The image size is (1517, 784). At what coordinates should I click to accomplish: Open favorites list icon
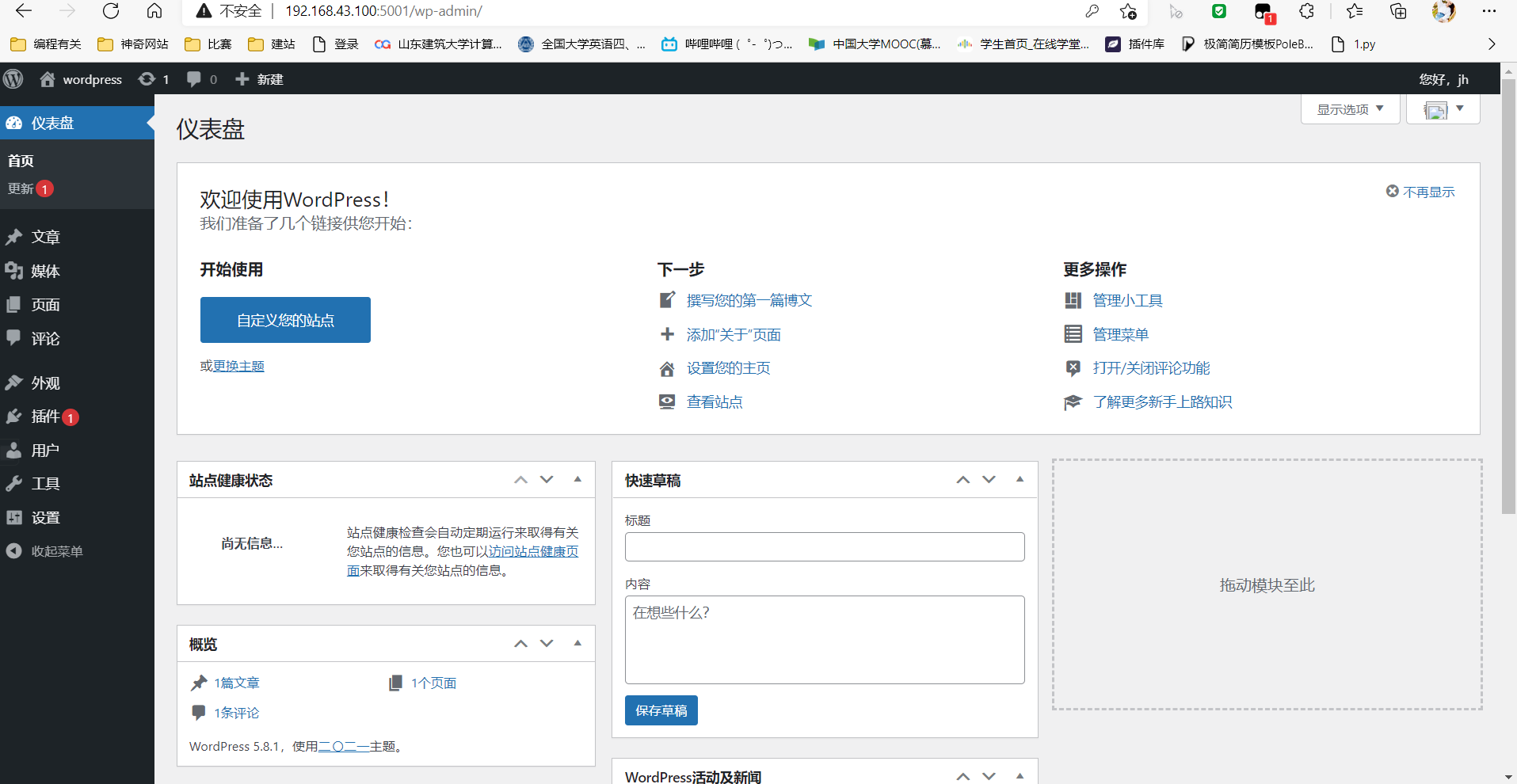pyautogui.click(x=1355, y=11)
